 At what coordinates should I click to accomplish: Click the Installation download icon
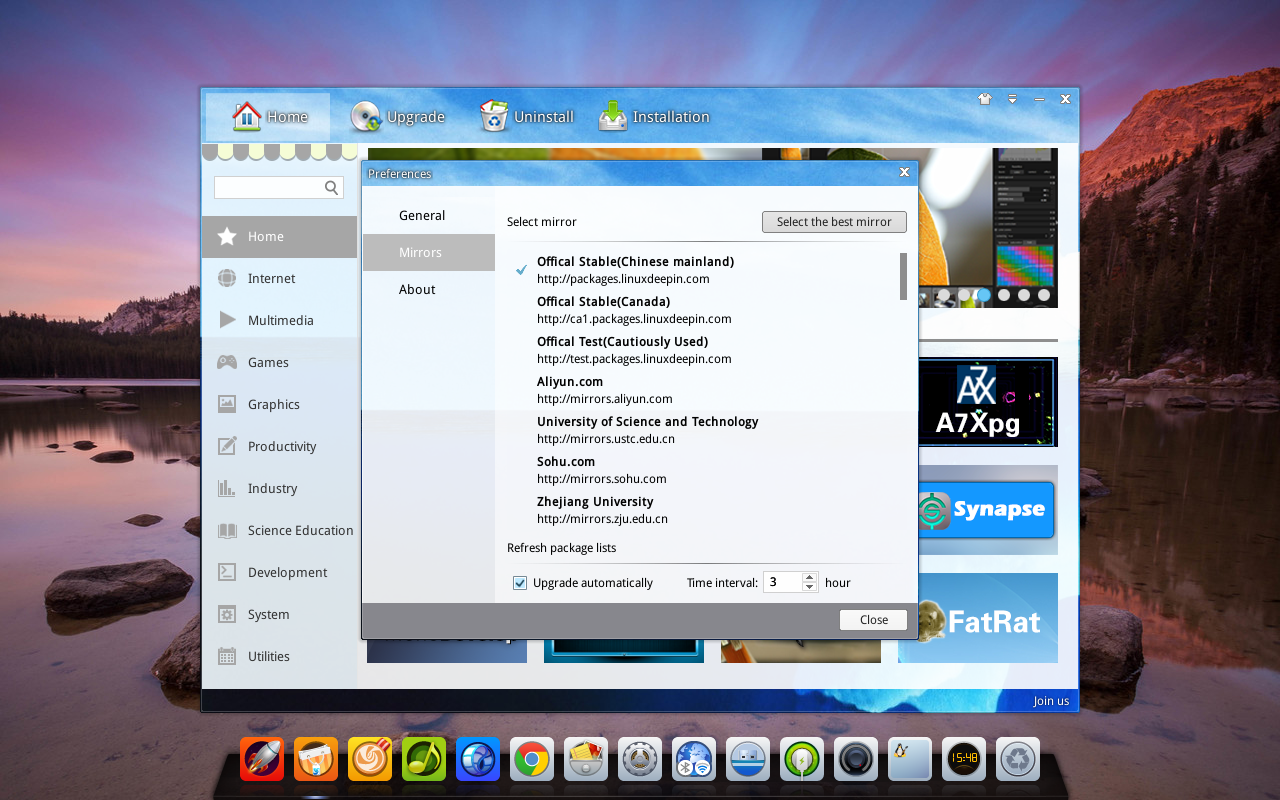click(613, 117)
